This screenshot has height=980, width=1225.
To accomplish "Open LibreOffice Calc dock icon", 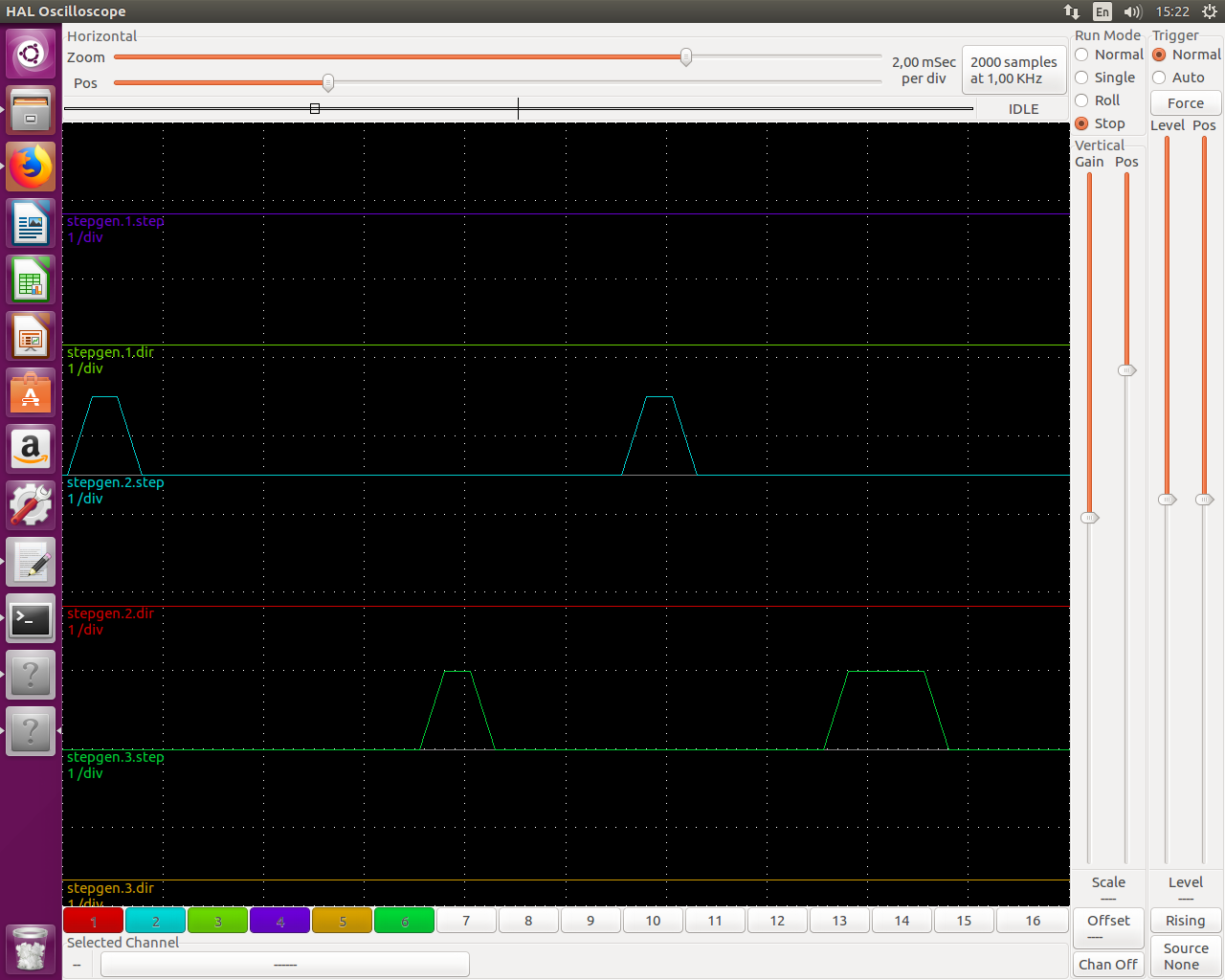I will tap(31, 279).
